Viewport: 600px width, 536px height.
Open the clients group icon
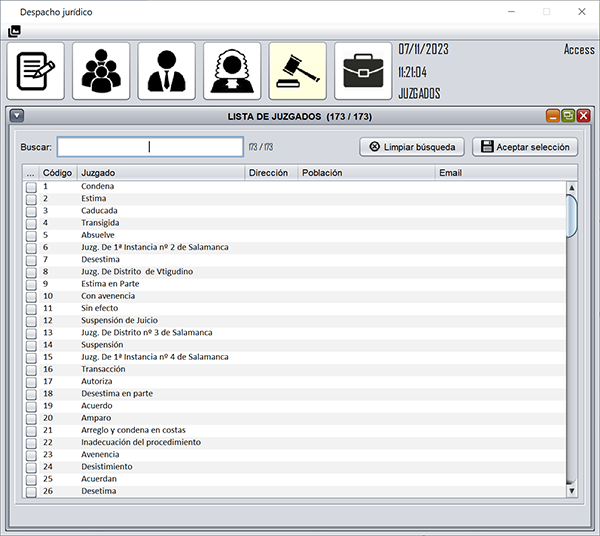pyautogui.click(x=101, y=71)
